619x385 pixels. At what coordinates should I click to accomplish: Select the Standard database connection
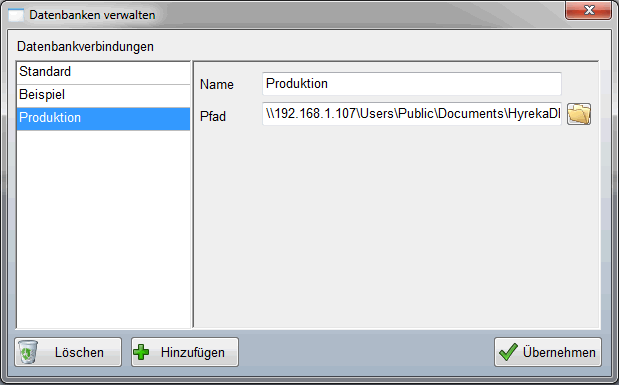103,72
